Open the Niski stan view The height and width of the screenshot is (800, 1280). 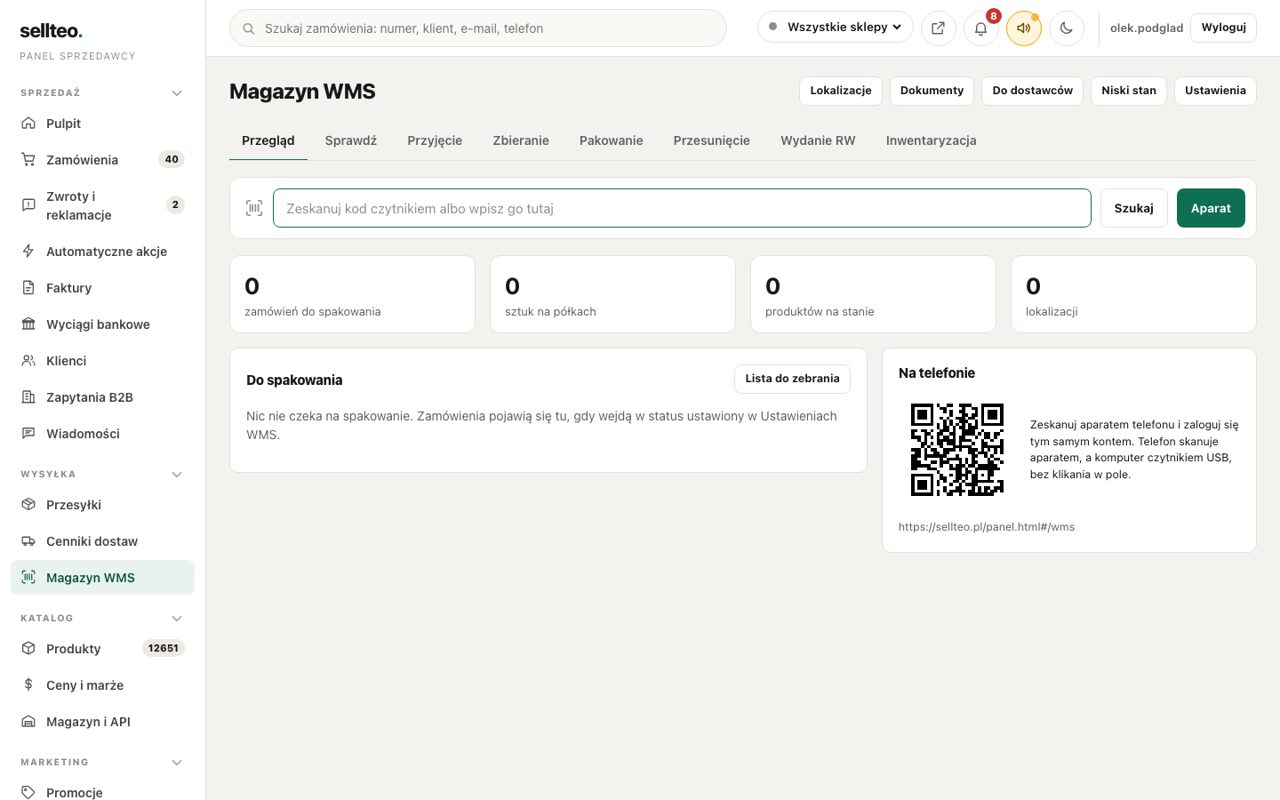[x=1129, y=90]
